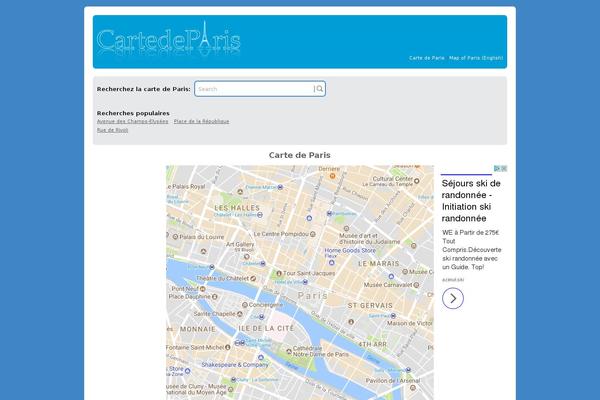The width and height of the screenshot is (600, 400).
Task: Click the ILE DE LA CITÉ map label
Action: (266, 328)
